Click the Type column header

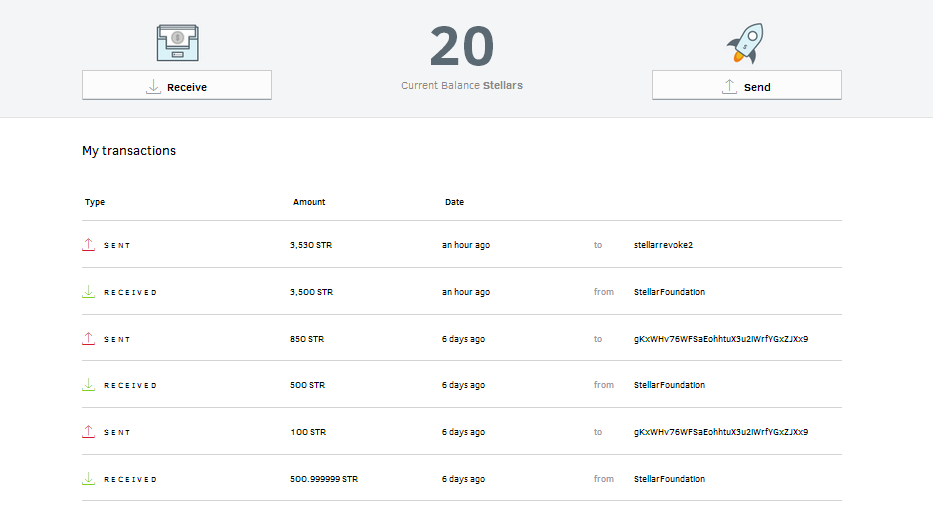(95, 202)
